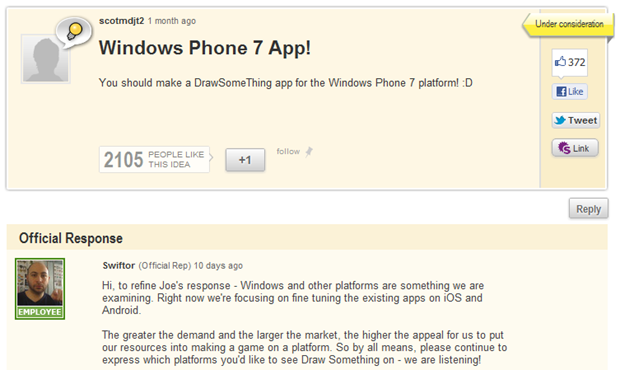Click the 10 days ago timestamp
The height and width of the screenshot is (370, 620).
218,266
